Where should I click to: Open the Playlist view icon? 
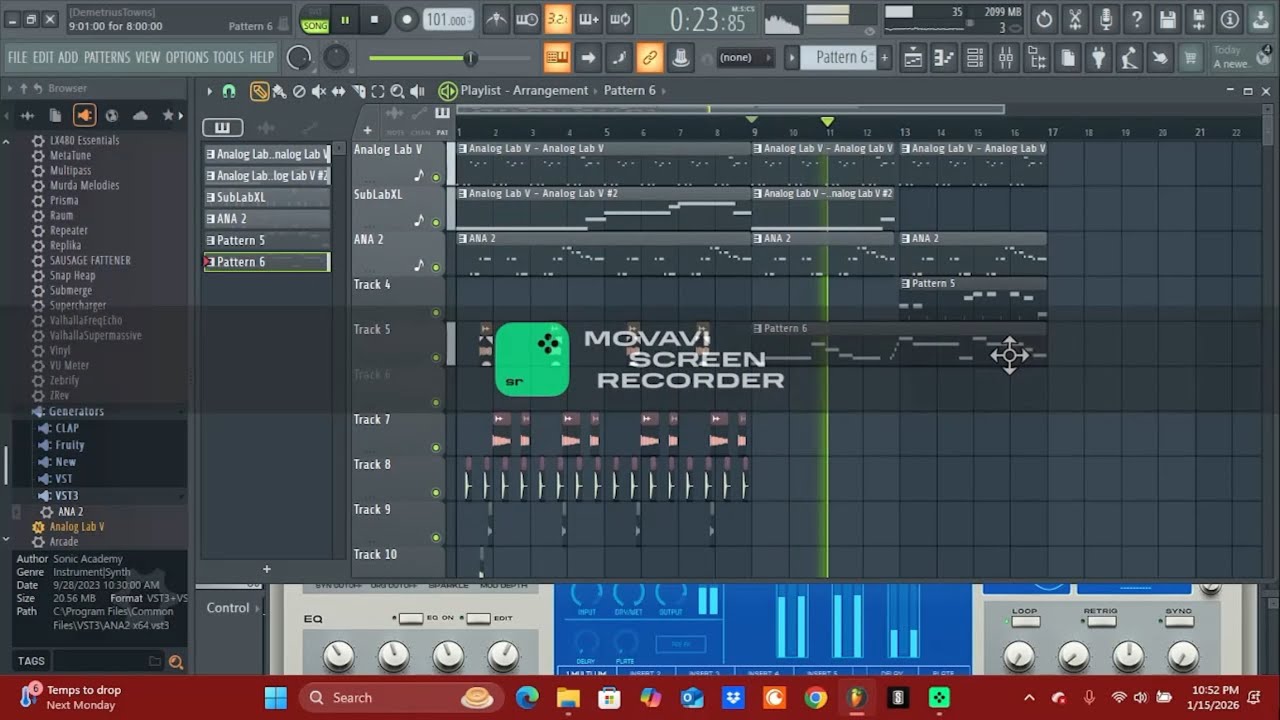click(x=913, y=58)
